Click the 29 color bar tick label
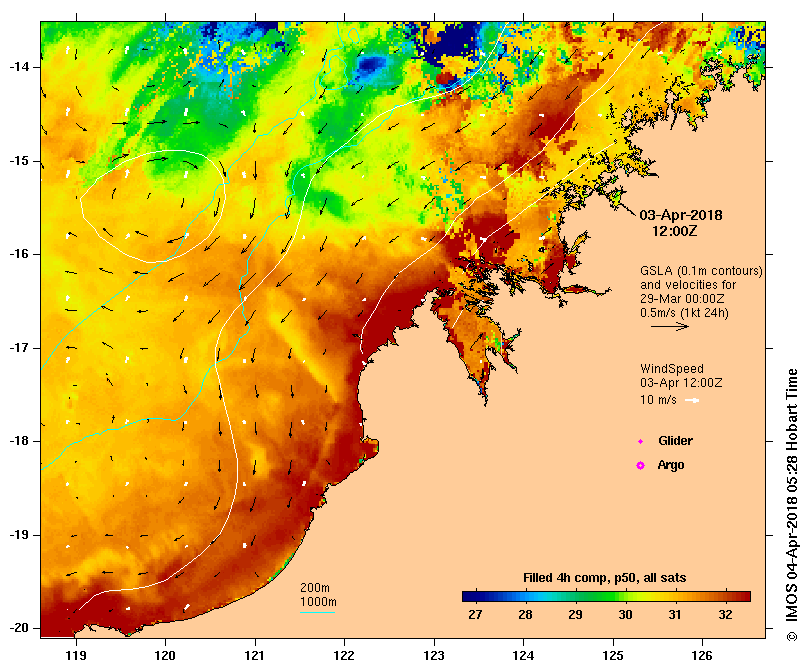 575,615
